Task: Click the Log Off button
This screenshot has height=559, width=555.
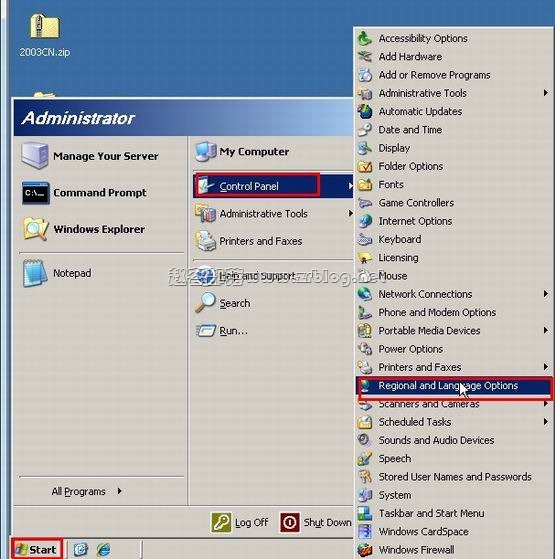Action: [239, 523]
